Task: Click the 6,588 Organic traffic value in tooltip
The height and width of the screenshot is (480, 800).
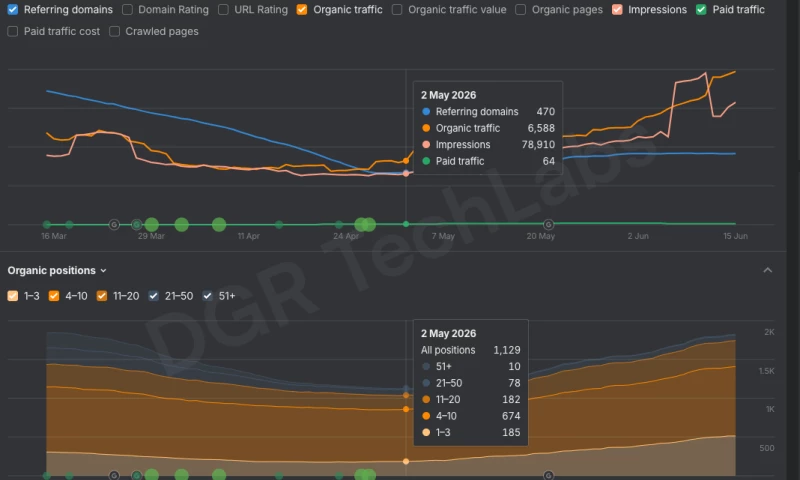Action: (541, 128)
